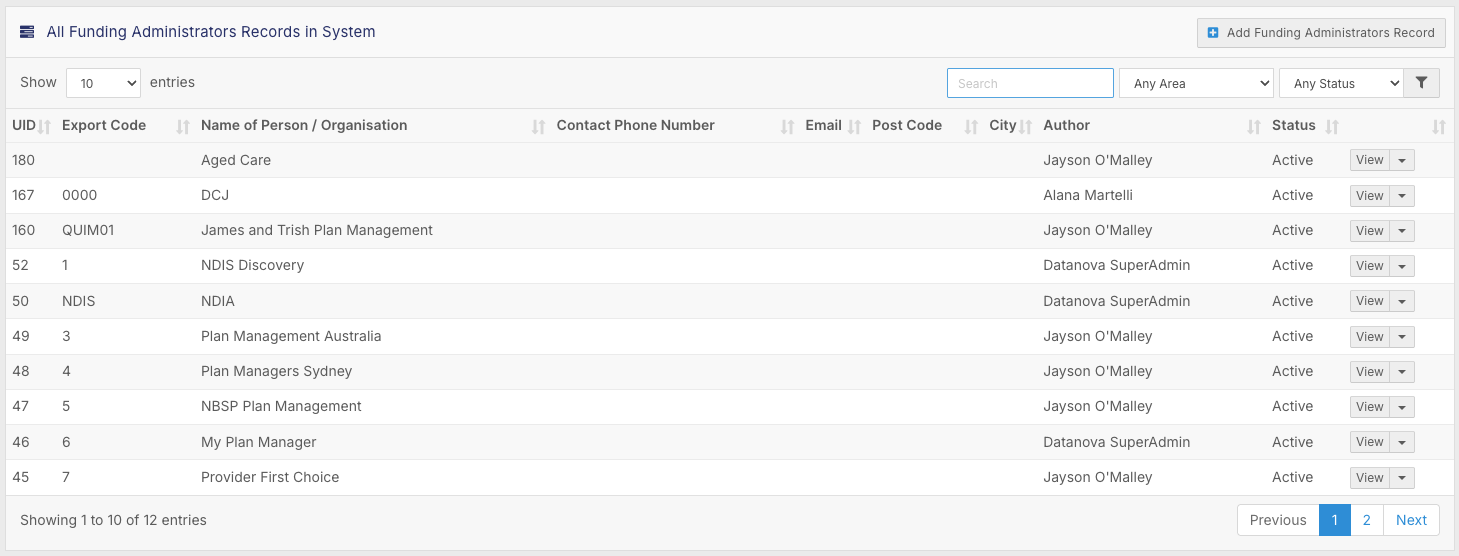Click the Author header text

pos(1066,125)
